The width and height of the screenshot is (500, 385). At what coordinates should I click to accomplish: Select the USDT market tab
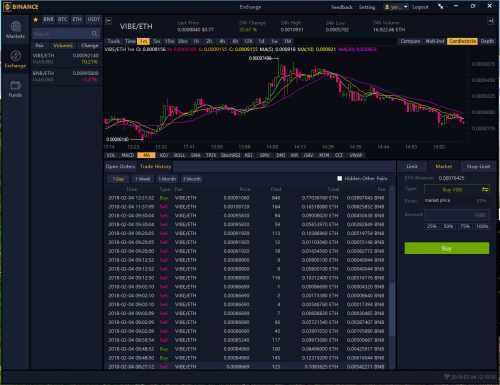point(93,19)
